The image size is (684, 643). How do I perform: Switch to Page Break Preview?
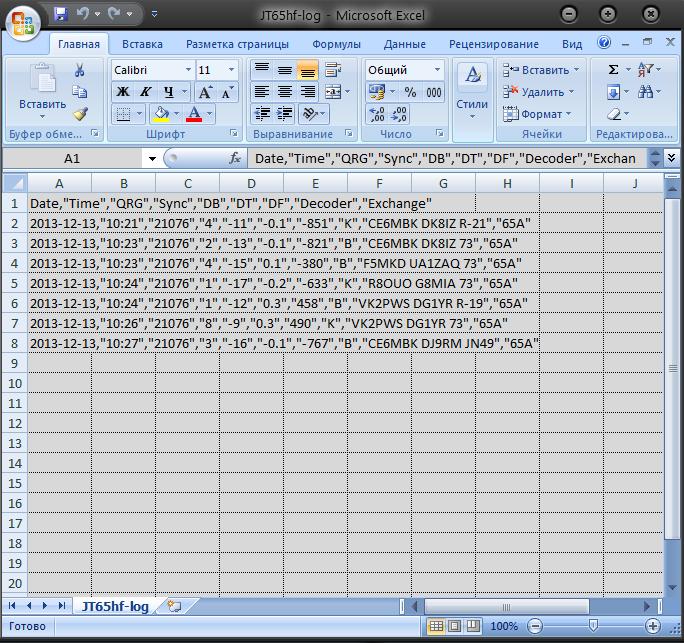[473, 626]
